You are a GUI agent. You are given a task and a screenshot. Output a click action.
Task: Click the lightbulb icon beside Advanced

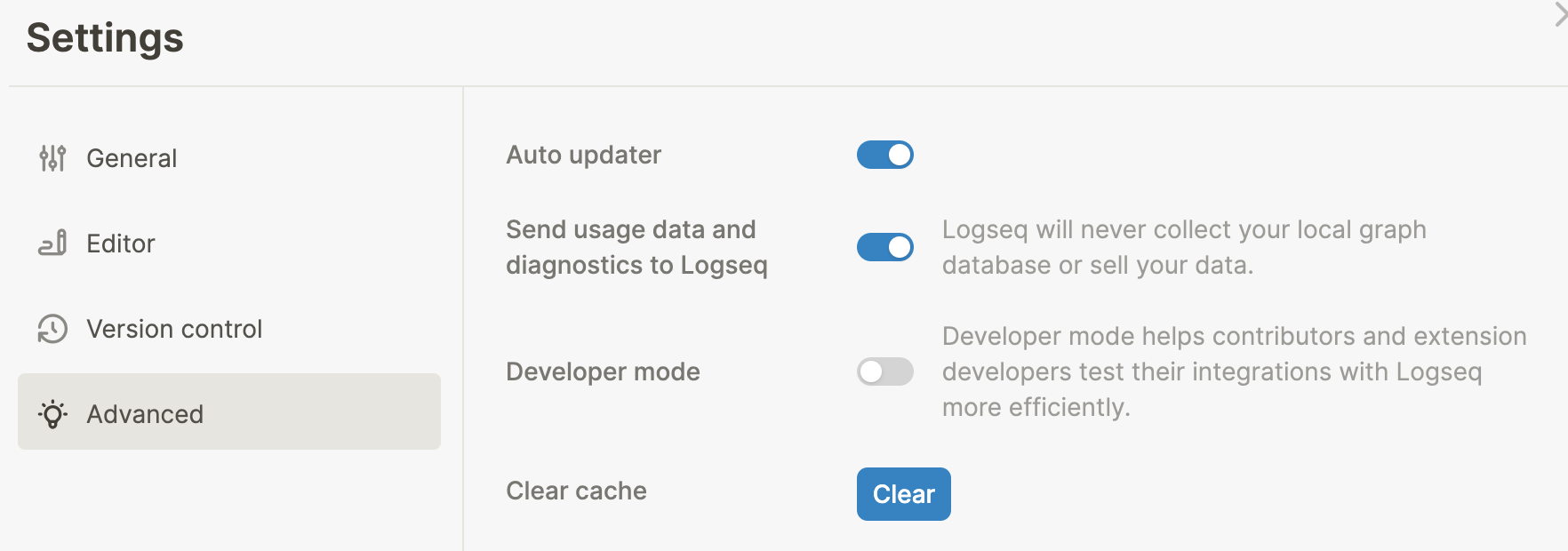click(x=52, y=413)
